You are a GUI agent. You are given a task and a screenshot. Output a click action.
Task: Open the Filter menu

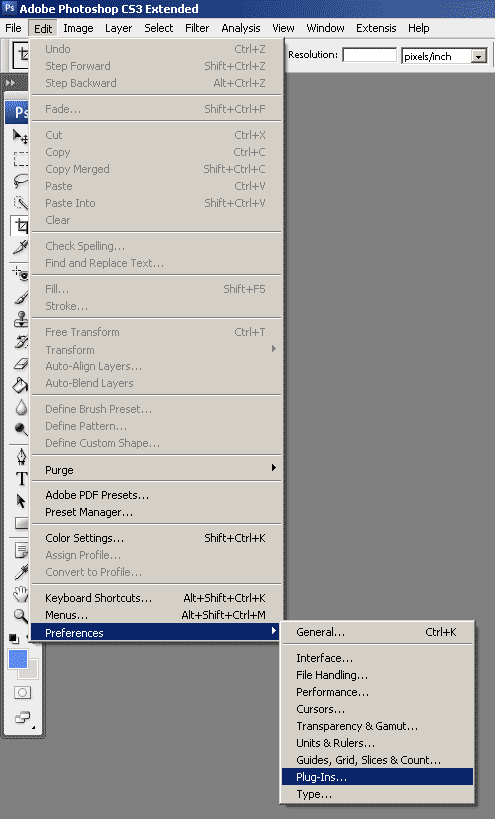point(197,28)
